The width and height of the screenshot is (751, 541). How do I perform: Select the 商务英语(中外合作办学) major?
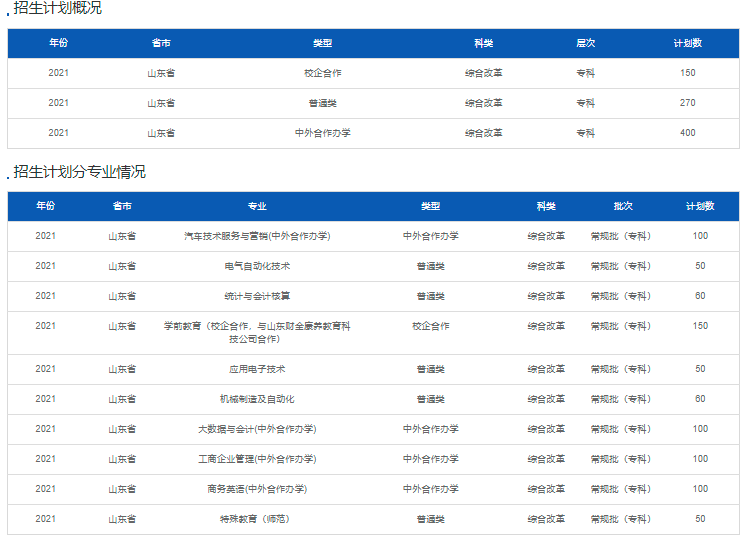257,489
